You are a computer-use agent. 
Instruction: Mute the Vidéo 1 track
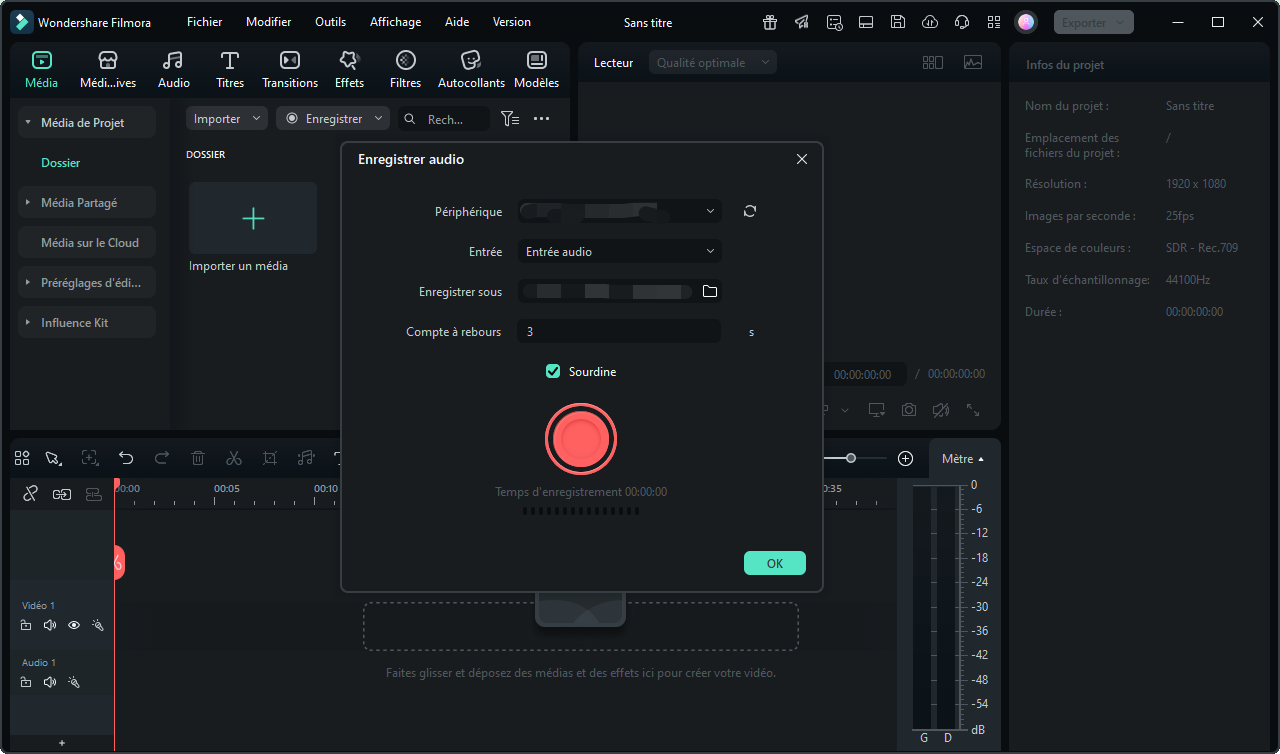50,625
